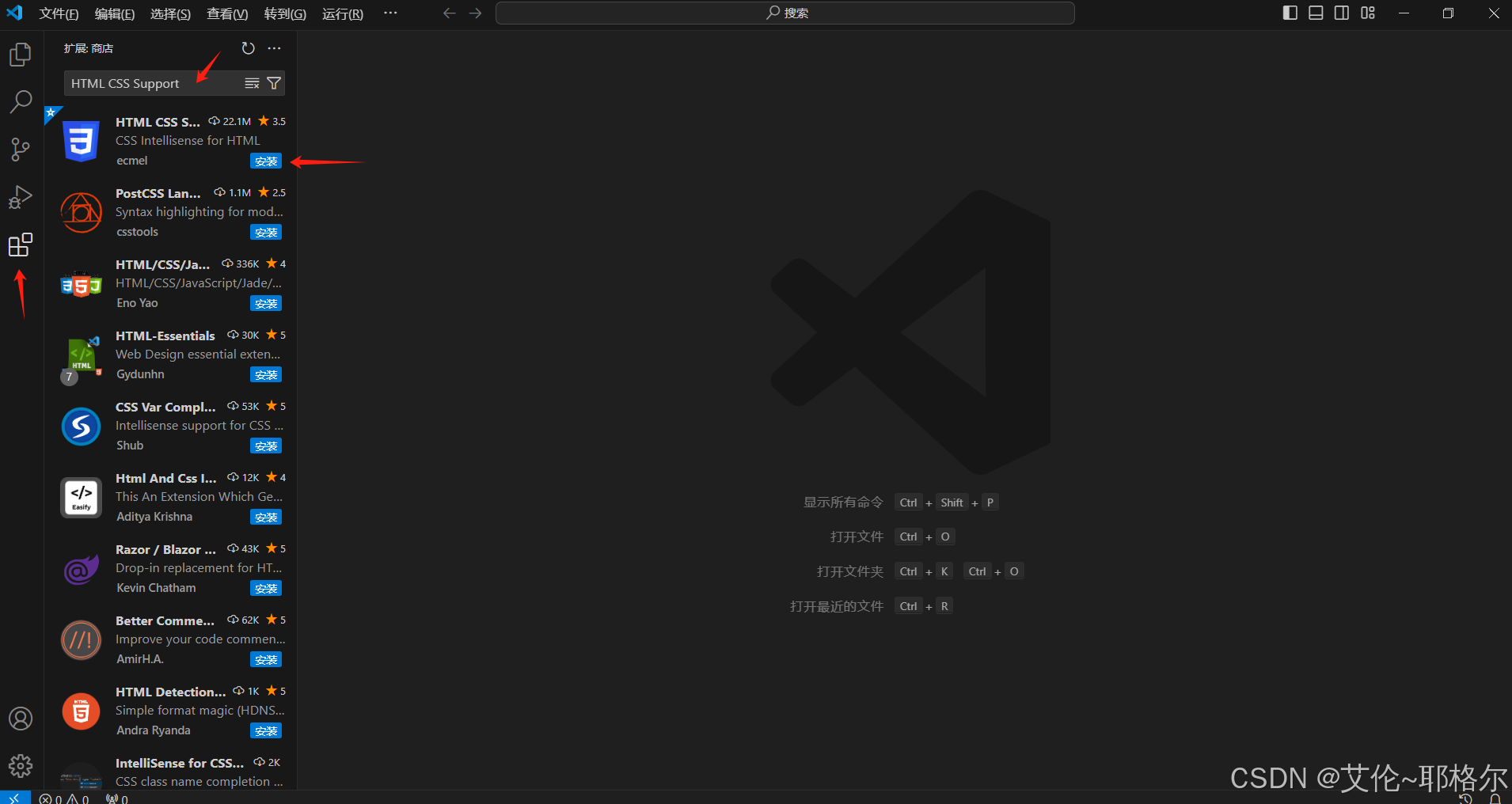
Task: Open the customize layout options
Action: [x=1368, y=13]
